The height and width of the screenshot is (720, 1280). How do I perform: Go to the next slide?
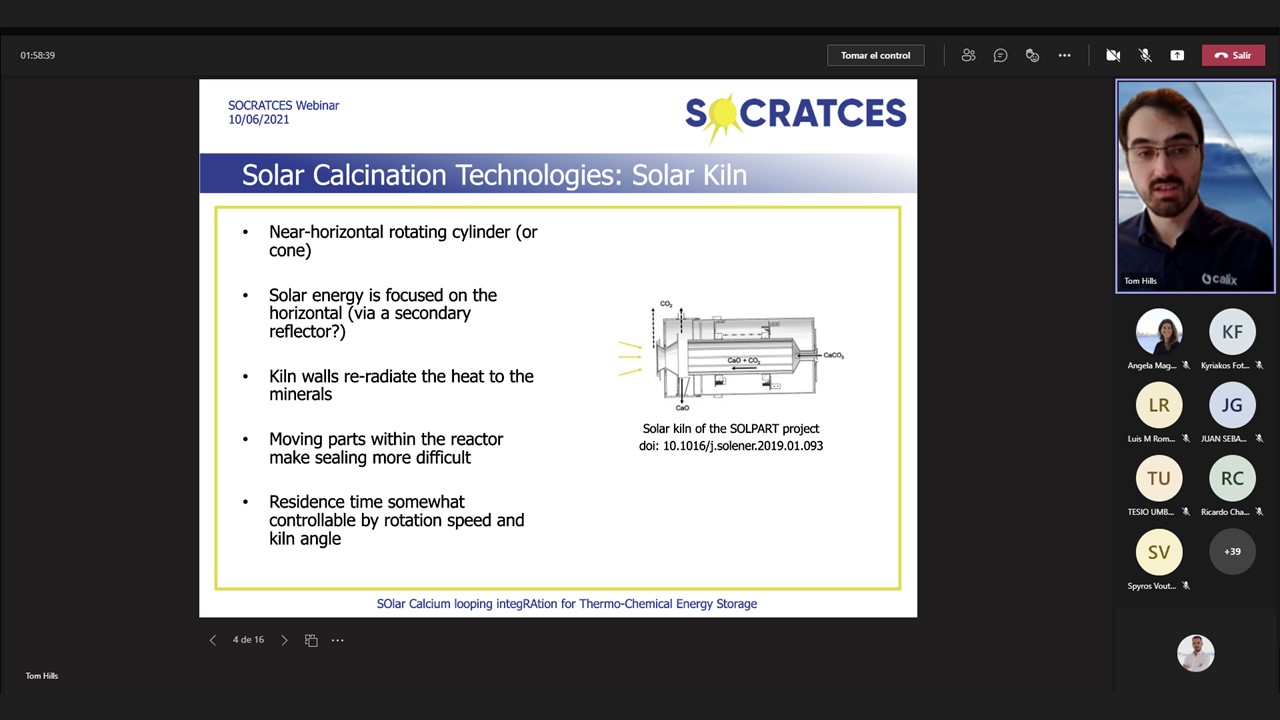pyautogui.click(x=284, y=640)
